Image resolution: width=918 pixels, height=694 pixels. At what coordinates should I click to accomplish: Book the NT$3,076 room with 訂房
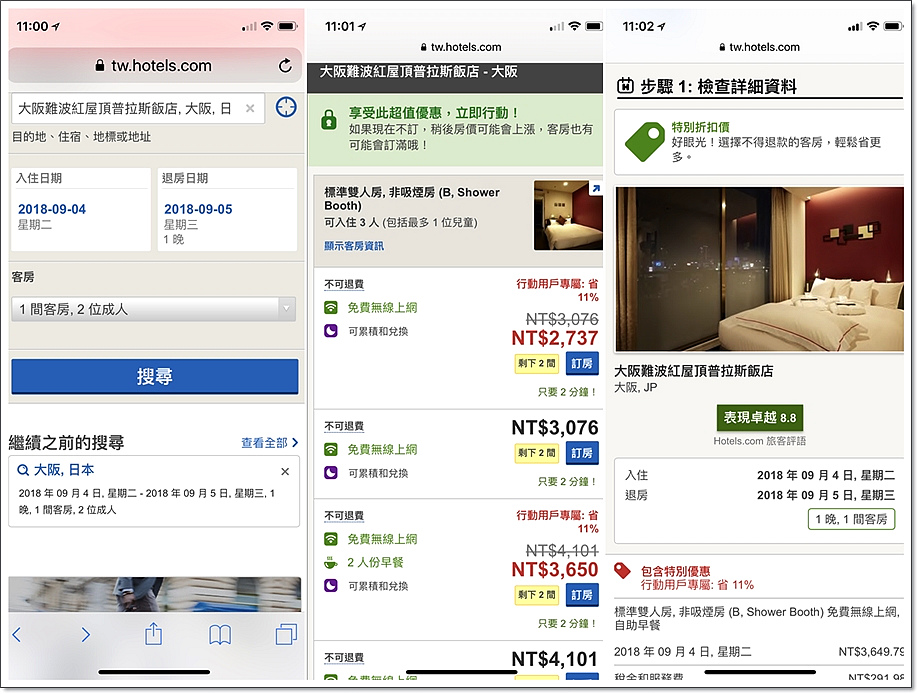582,453
